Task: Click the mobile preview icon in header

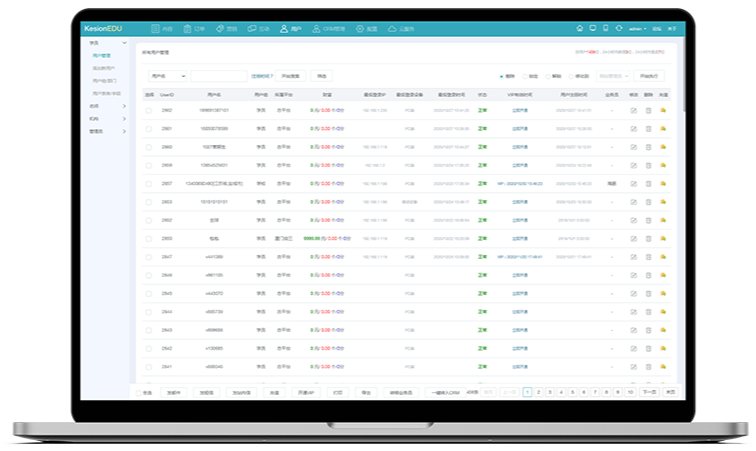Action: click(606, 29)
